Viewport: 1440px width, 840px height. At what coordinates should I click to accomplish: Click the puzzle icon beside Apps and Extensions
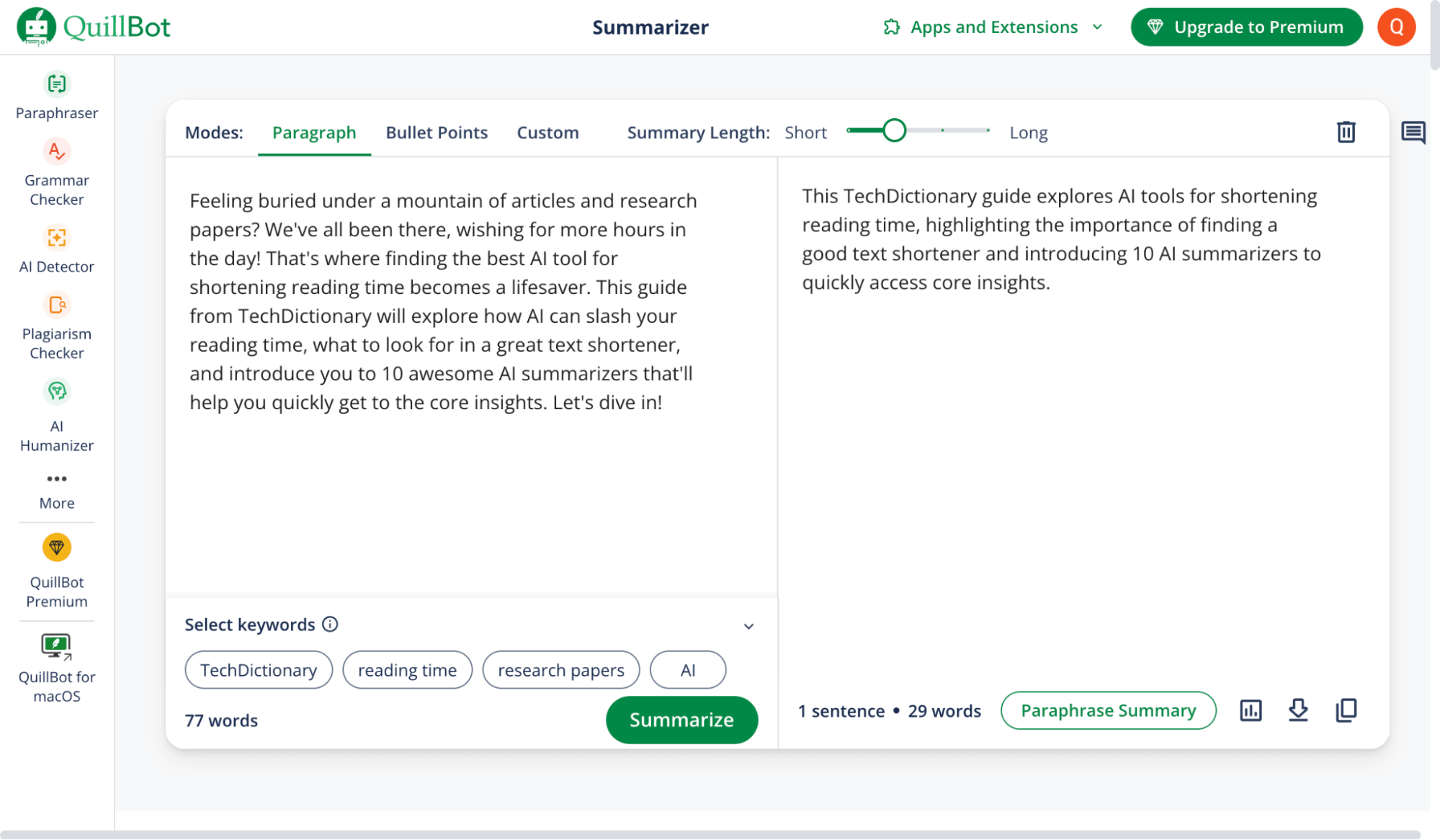(x=892, y=27)
